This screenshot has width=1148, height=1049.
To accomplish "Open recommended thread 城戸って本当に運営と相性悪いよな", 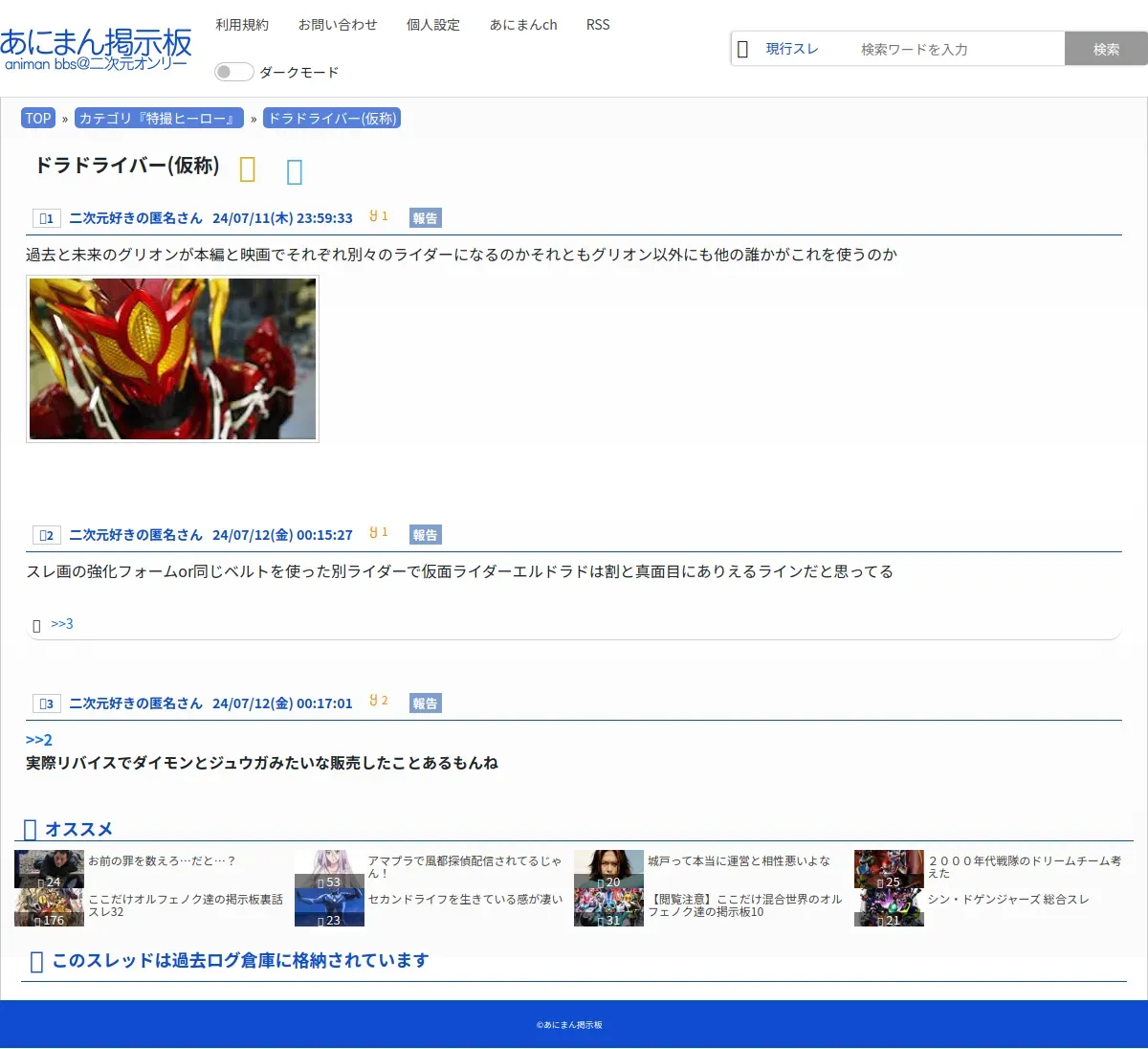I will tap(739, 861).
